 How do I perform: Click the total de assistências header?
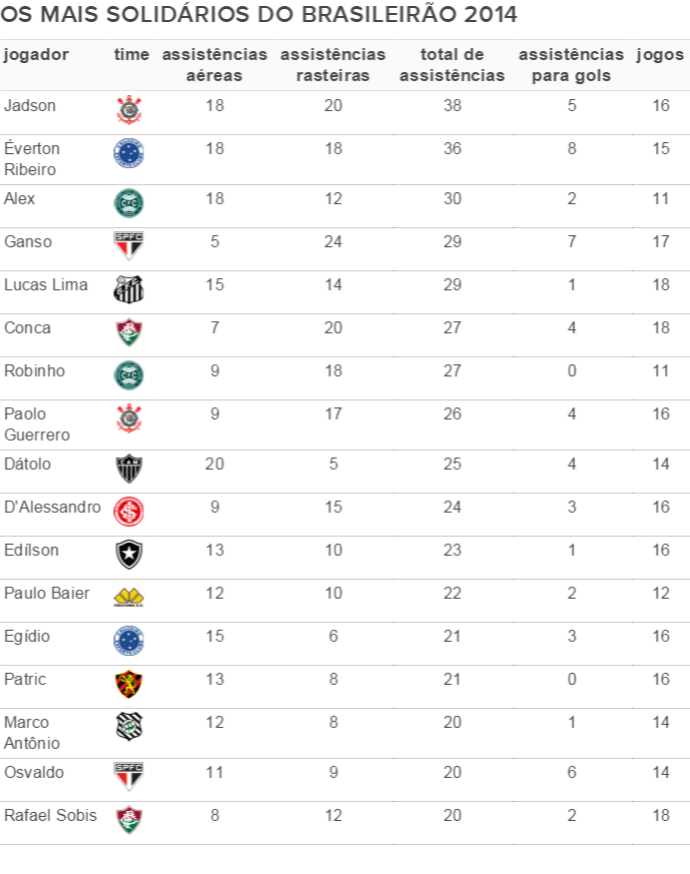[x=452, y=65]
